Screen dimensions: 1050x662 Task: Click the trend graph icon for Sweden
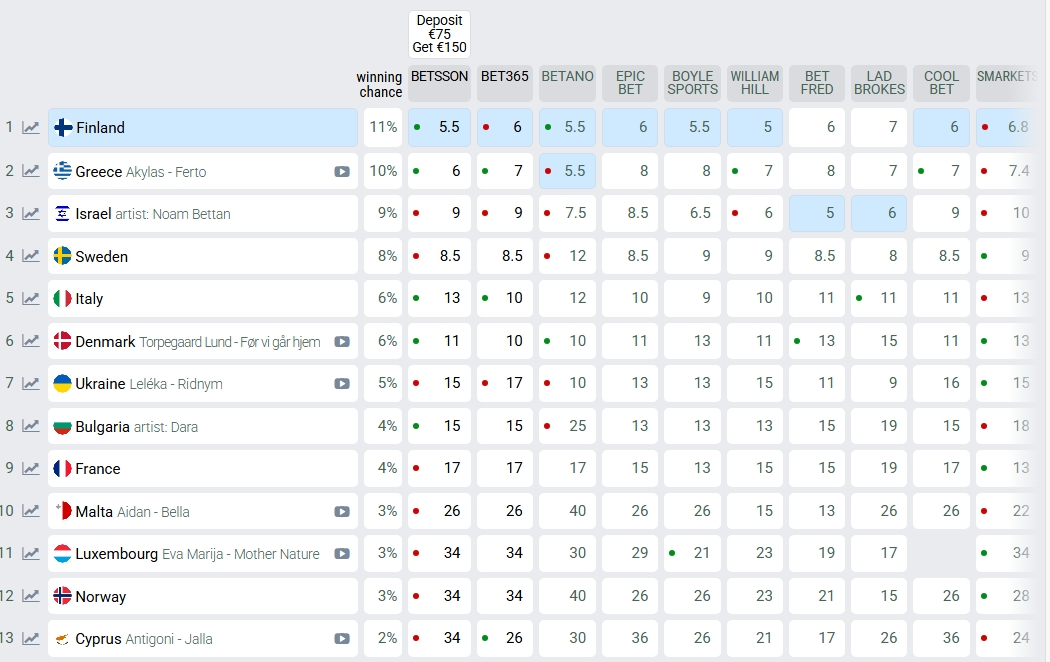31,256
